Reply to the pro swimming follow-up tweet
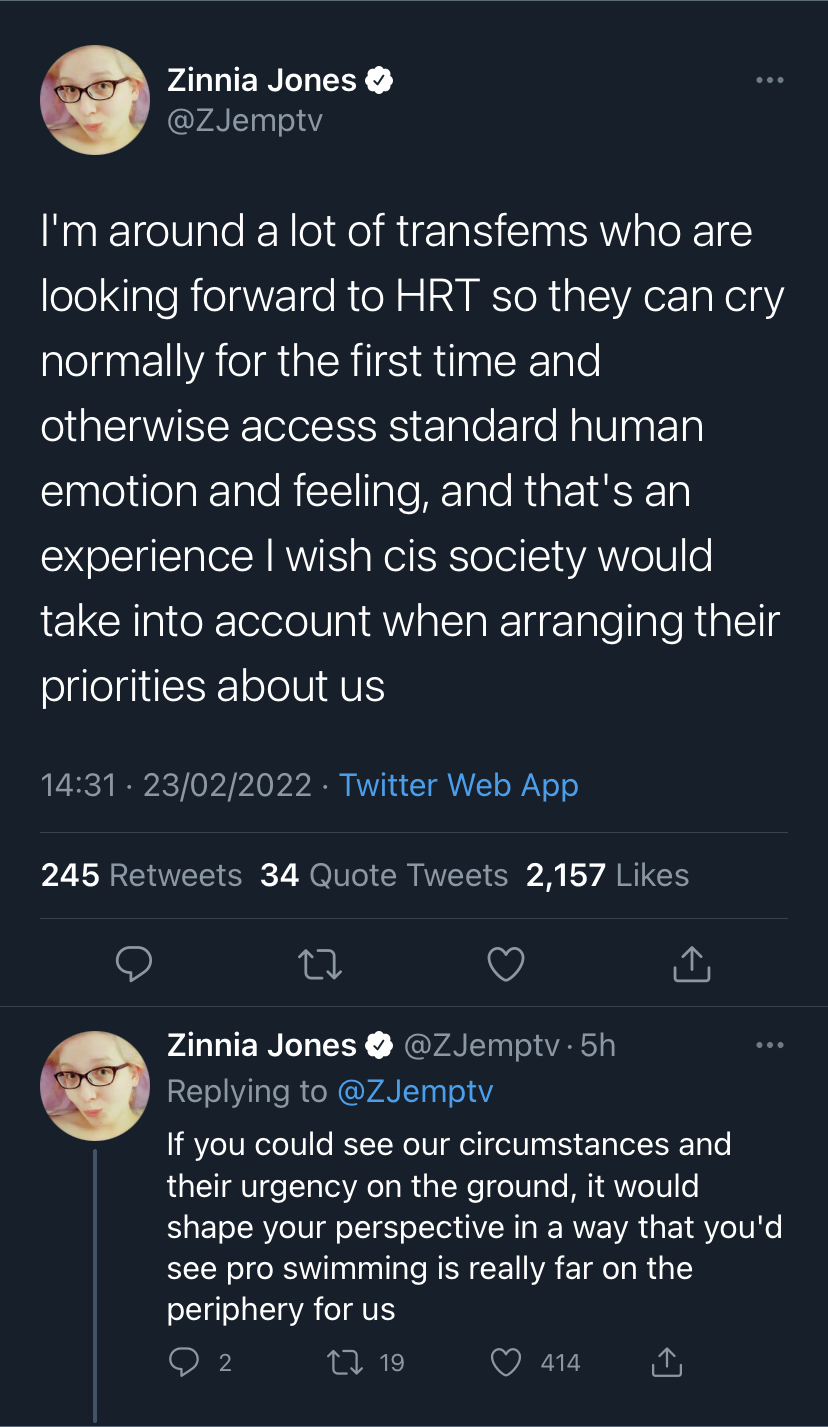This screenshot has width=828, height=1427. pos(184,1362)
